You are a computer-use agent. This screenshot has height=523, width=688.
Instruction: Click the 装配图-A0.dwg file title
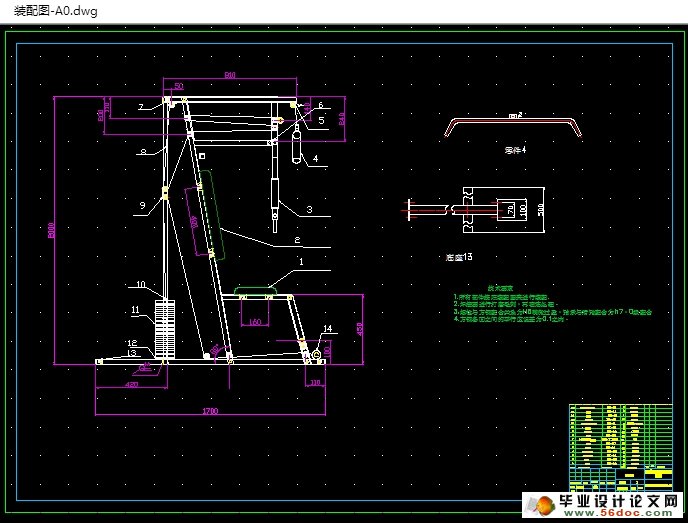pos(56,12)
